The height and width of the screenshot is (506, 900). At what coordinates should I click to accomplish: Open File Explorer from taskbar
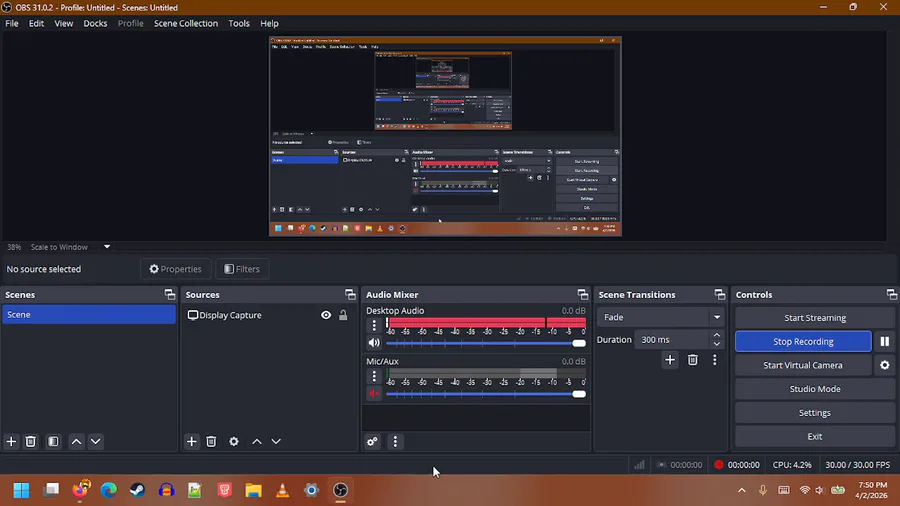tap(254, 490)
